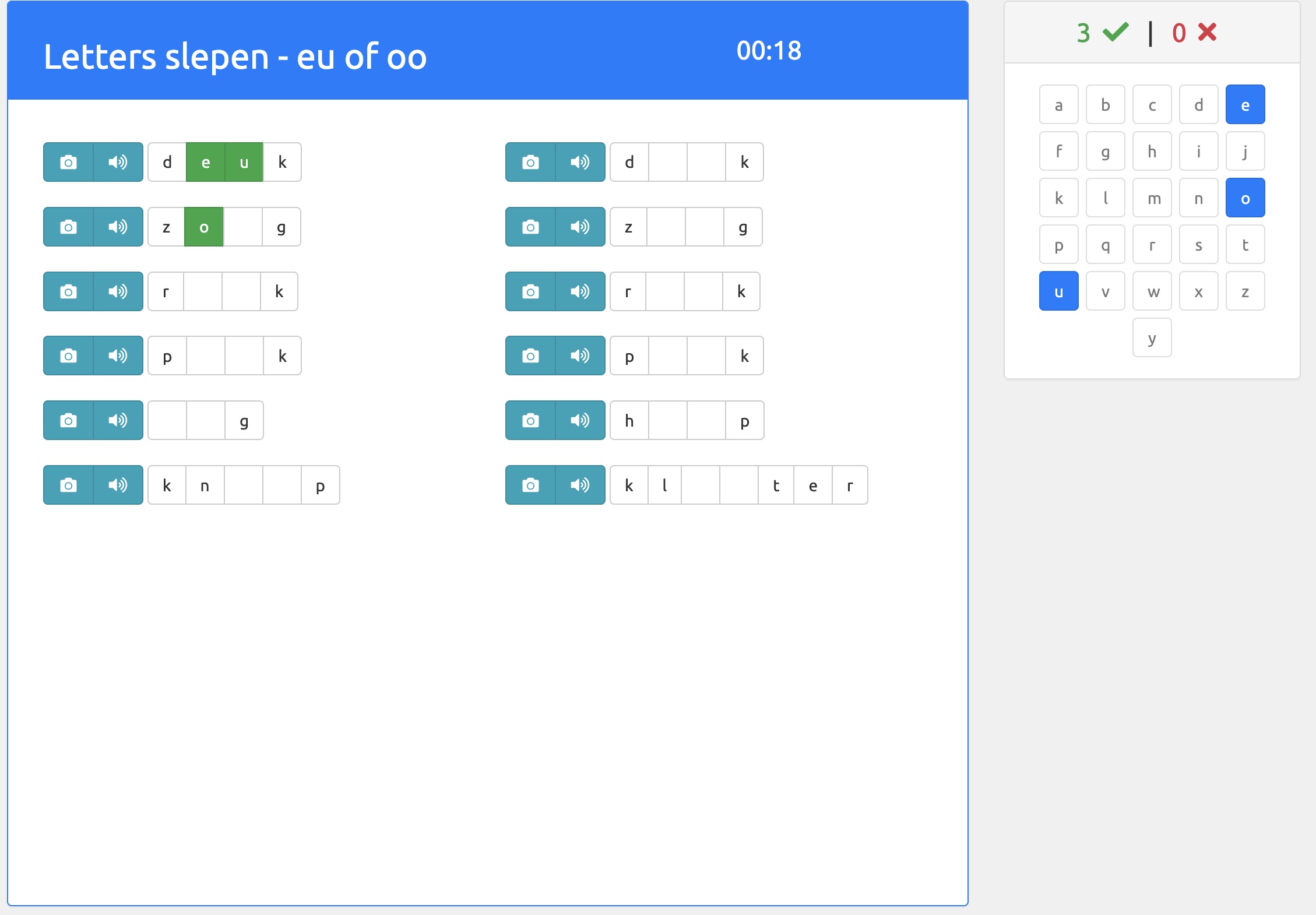Select the highlighted letter 'e' tile
This screenshot has height=915, width=1316.
(x=1245, y=105)
